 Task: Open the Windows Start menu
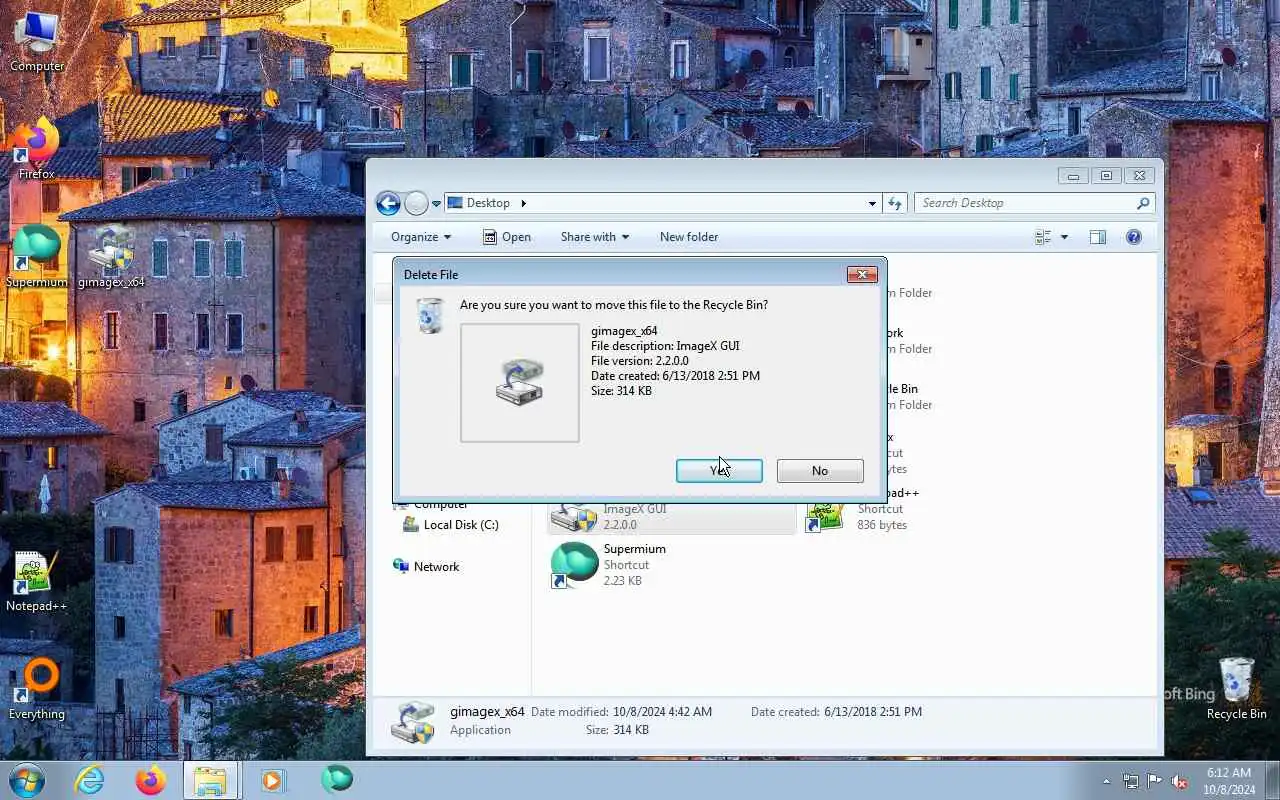[x=27, y=779]
